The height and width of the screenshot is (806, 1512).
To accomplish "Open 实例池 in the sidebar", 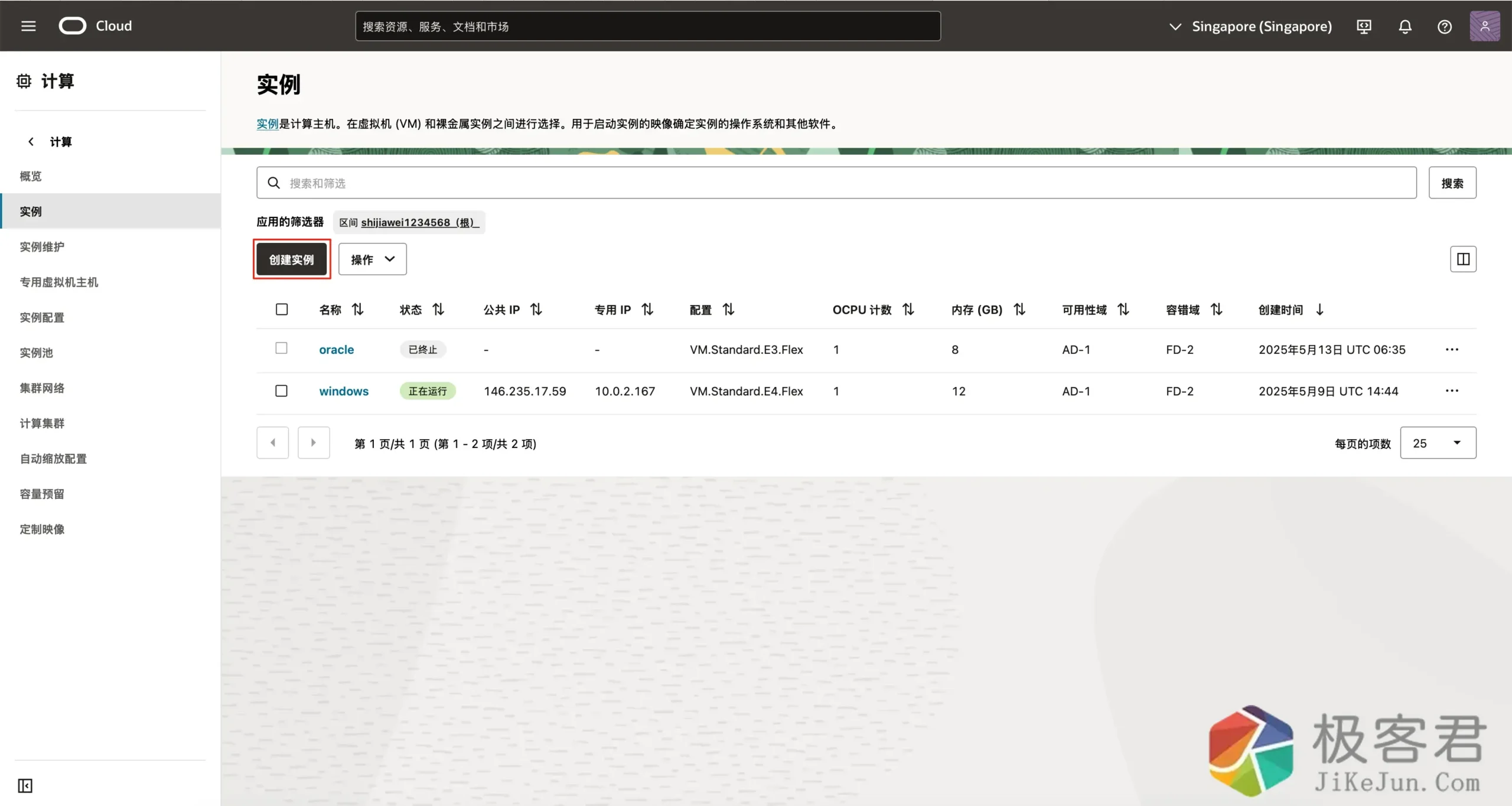I will (x=36, y=353).
